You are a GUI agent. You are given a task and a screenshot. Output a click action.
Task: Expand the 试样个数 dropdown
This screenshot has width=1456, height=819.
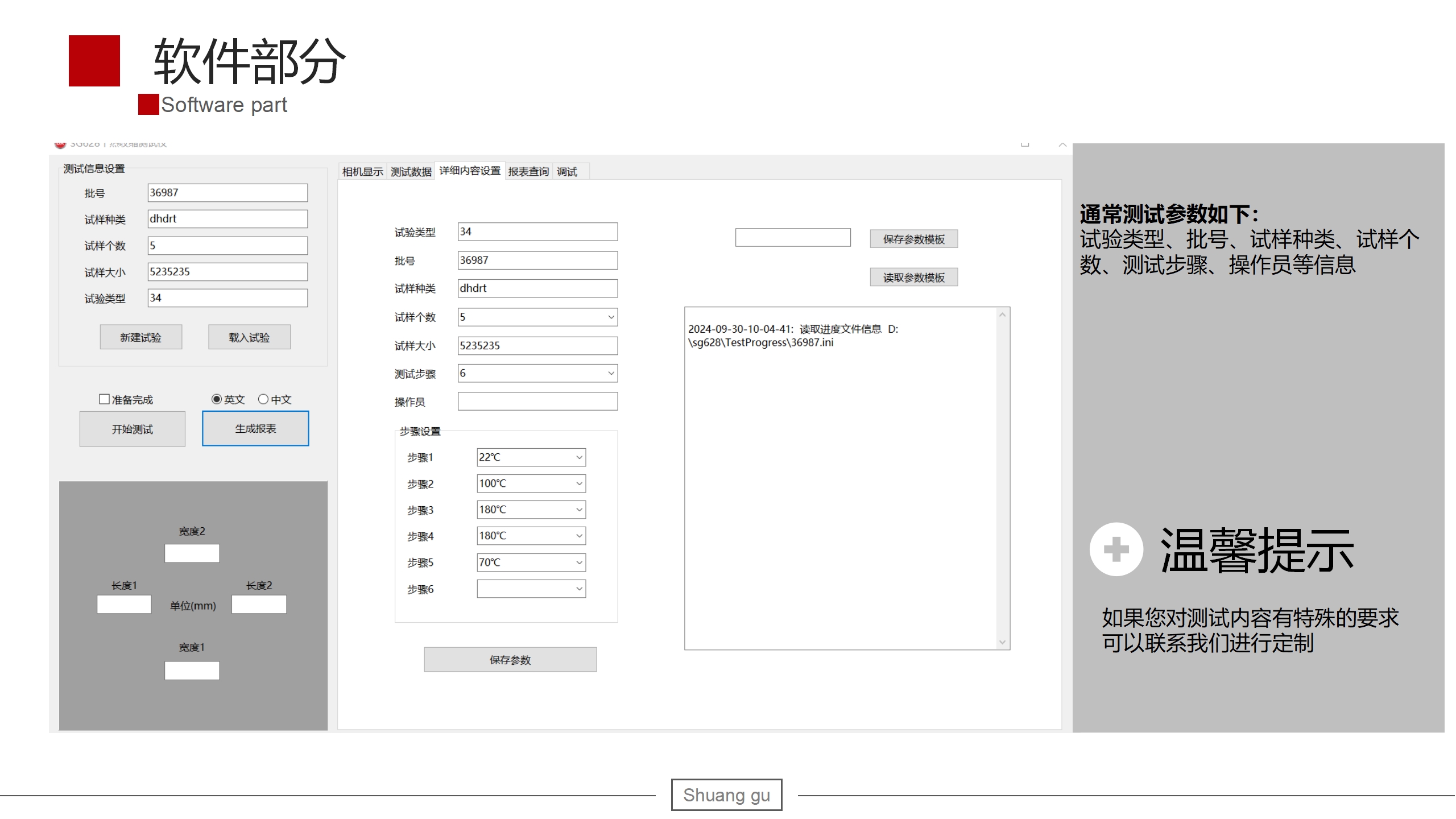click(x=611, y=317)
